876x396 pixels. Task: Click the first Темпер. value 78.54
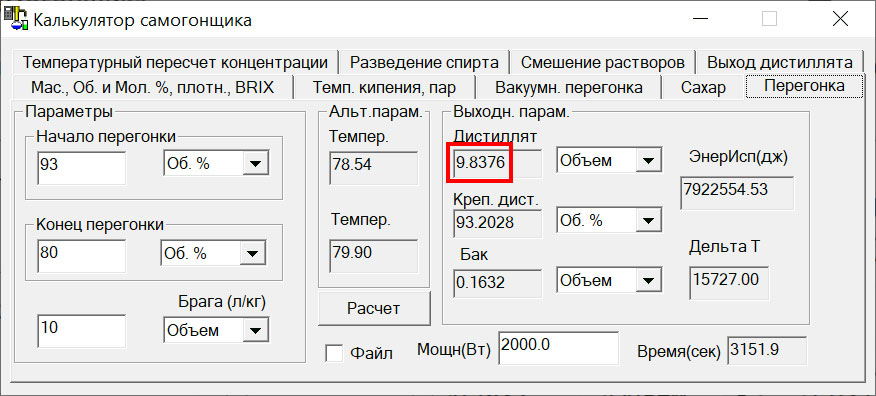373,168
